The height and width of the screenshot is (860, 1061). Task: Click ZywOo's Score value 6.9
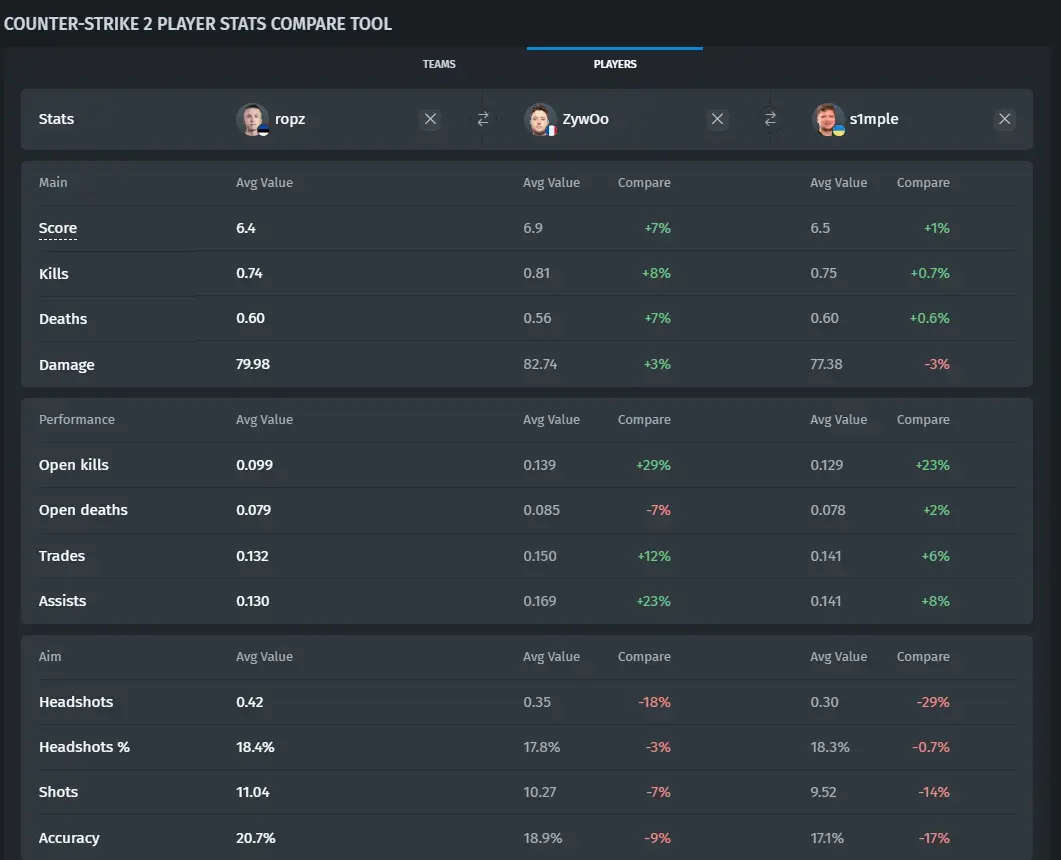(x=533, y=228)
